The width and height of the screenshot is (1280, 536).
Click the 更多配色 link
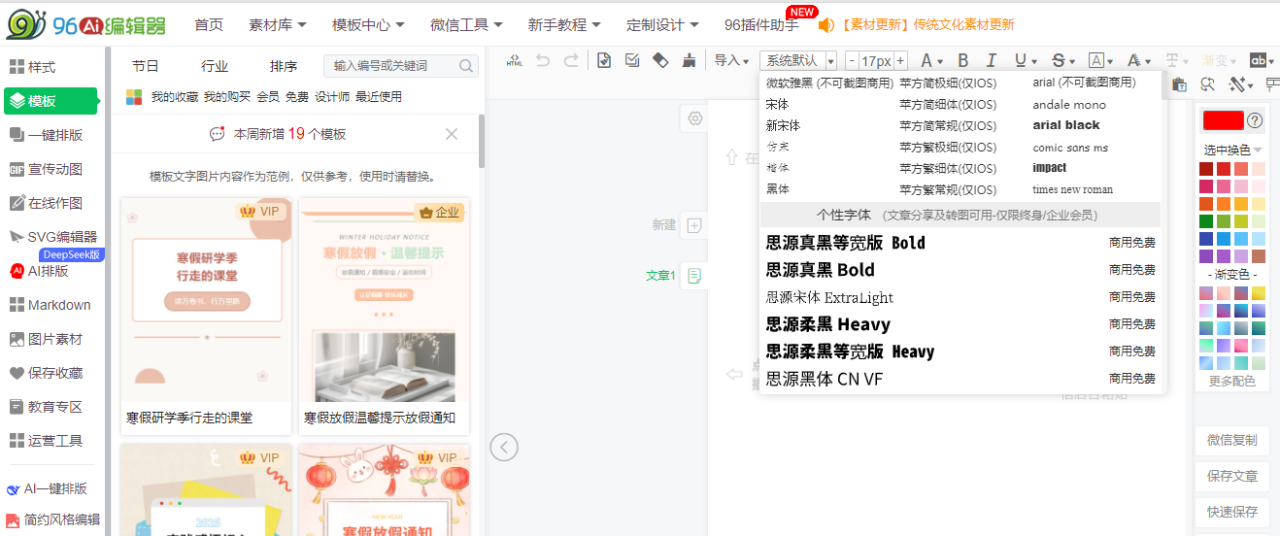click(x=1231, y=381)
